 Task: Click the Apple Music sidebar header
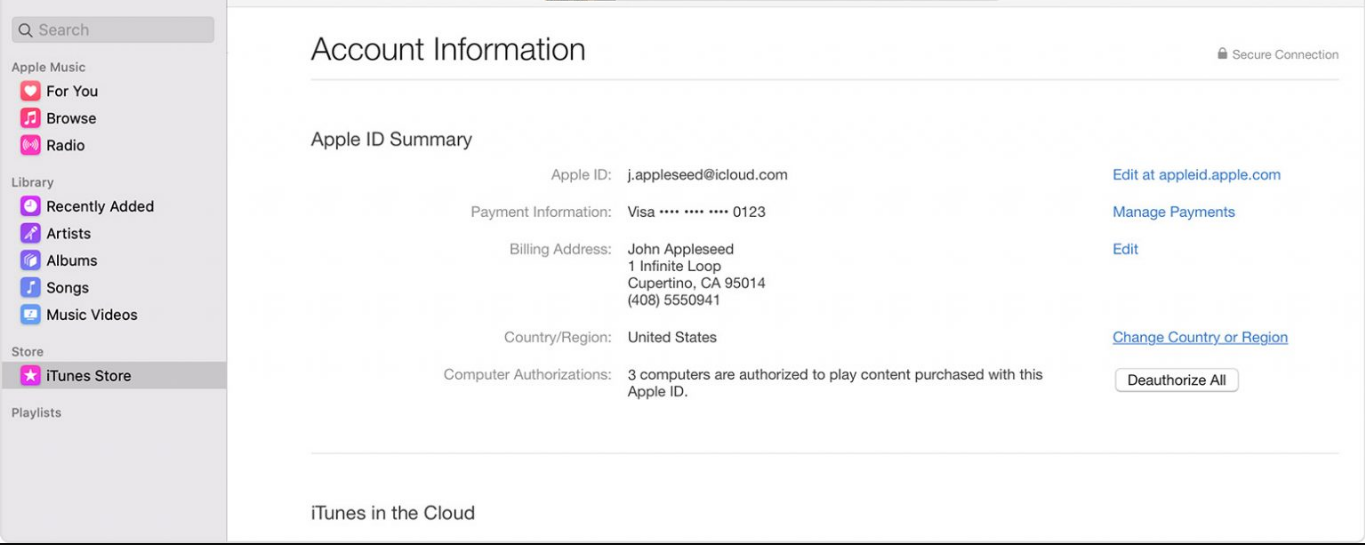(x=48, y=67)
